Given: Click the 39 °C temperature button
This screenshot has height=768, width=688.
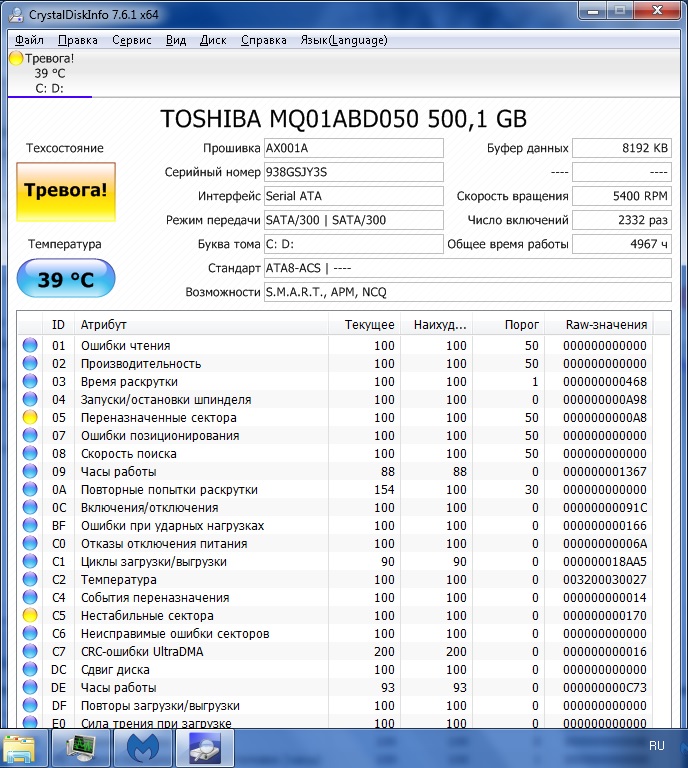Looking at the screenshot, I should [66, 279].
